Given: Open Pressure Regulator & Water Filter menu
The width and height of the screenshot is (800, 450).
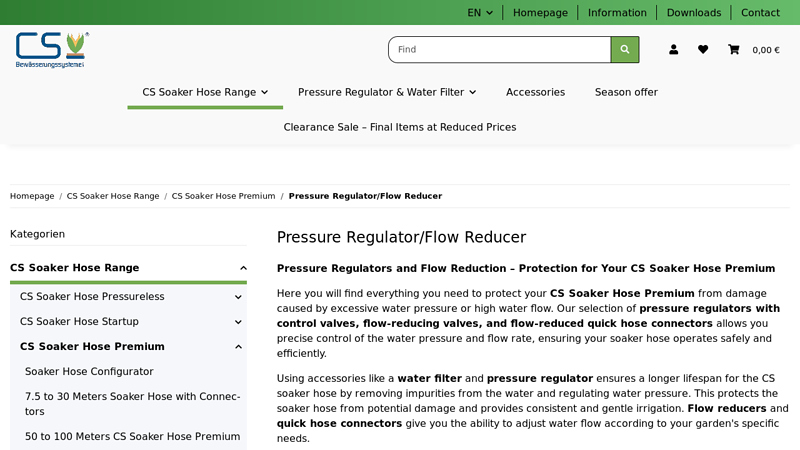Looking at the screenshot, I should 387,92.
